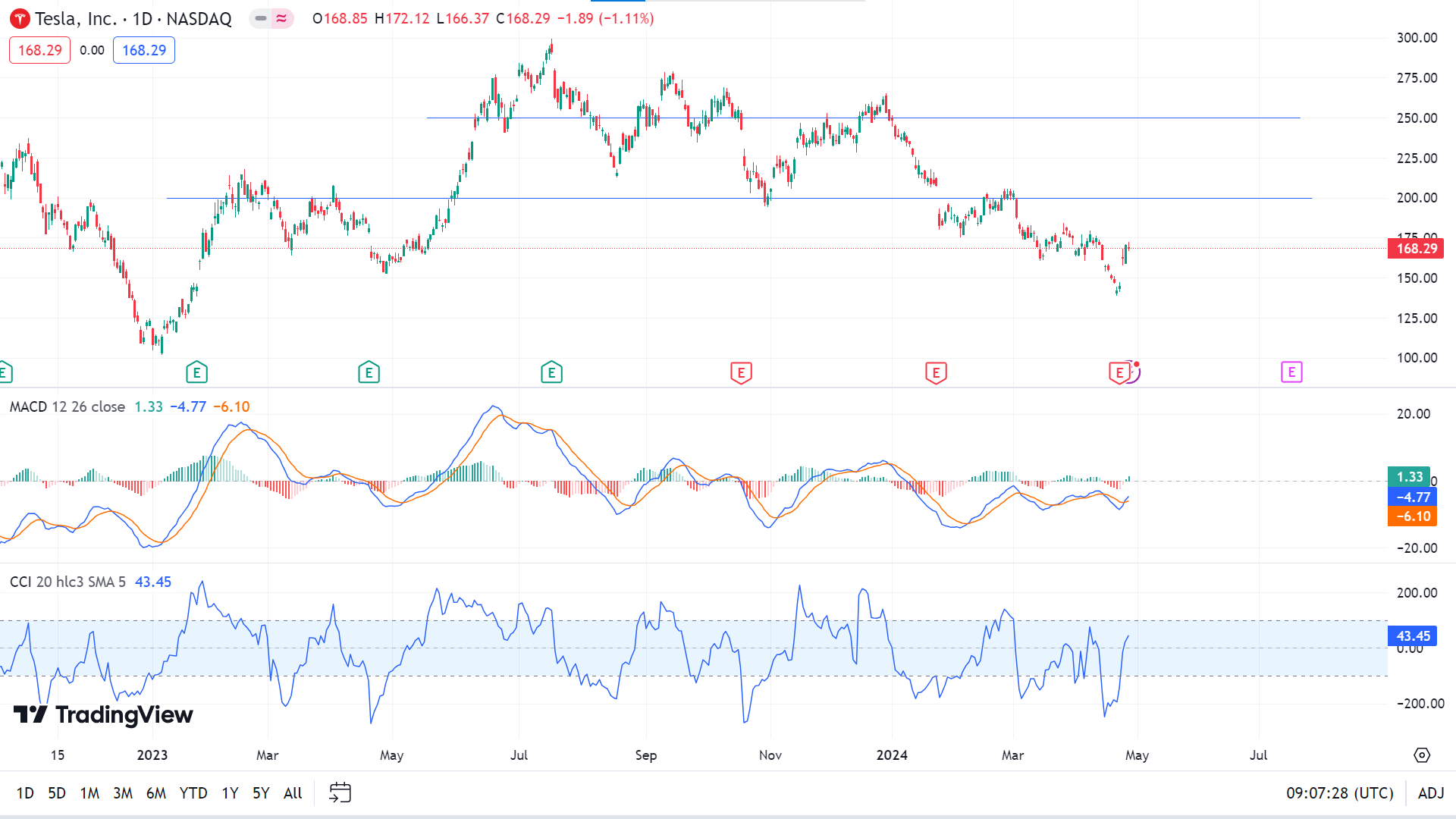Click the 20.00 MACD axis label

tap(1414, 414)
